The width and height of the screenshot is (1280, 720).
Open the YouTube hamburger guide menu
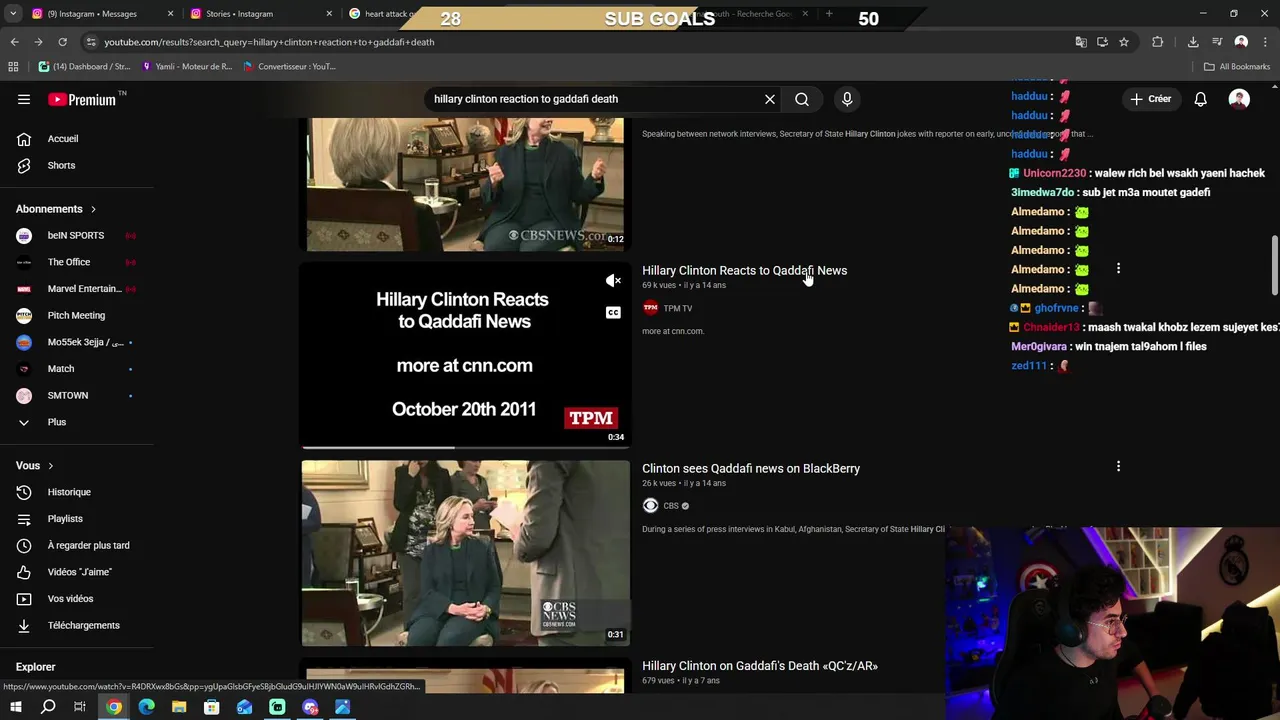pos(24,99)
